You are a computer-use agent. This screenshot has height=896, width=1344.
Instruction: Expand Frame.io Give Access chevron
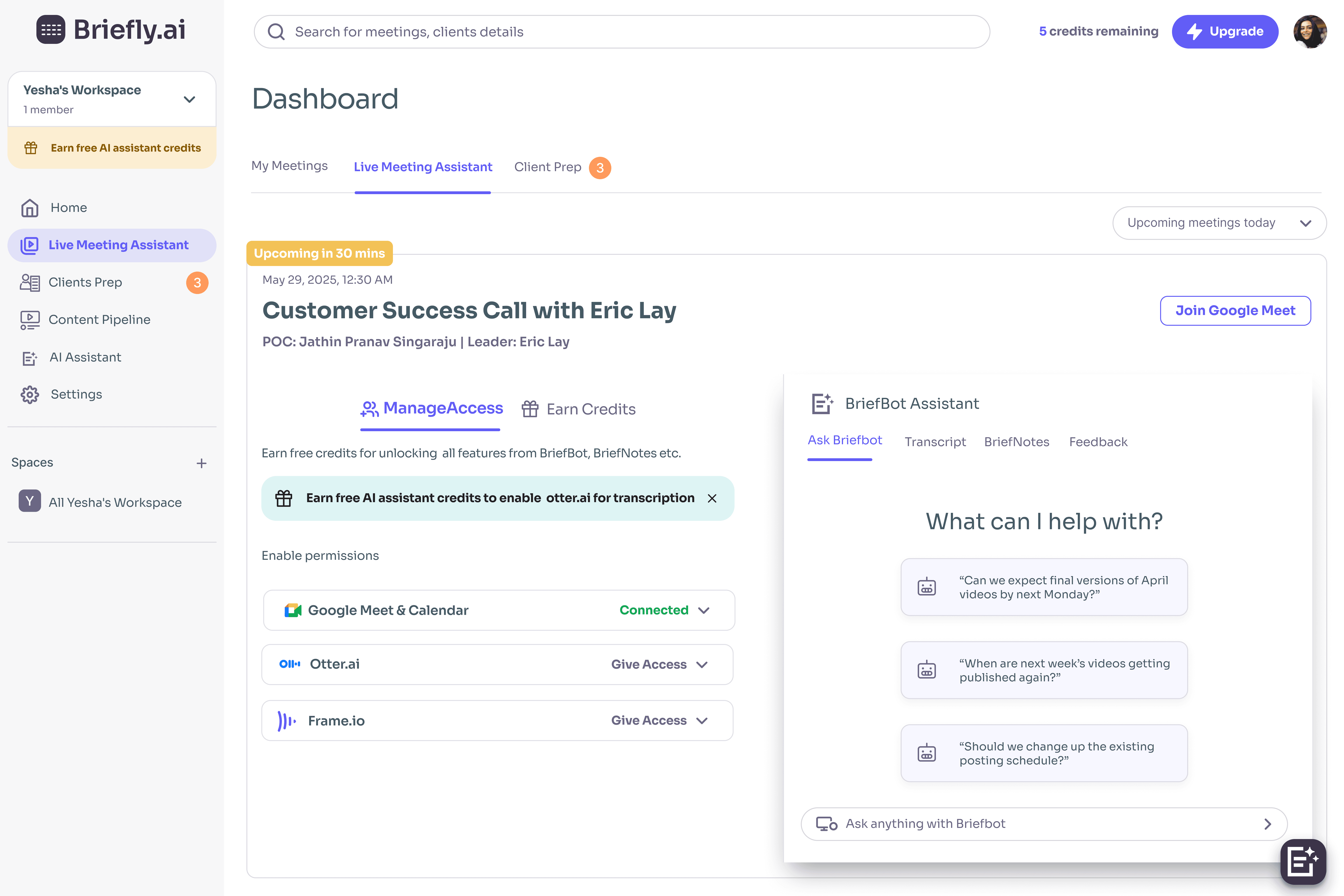(x=702, y=721)
